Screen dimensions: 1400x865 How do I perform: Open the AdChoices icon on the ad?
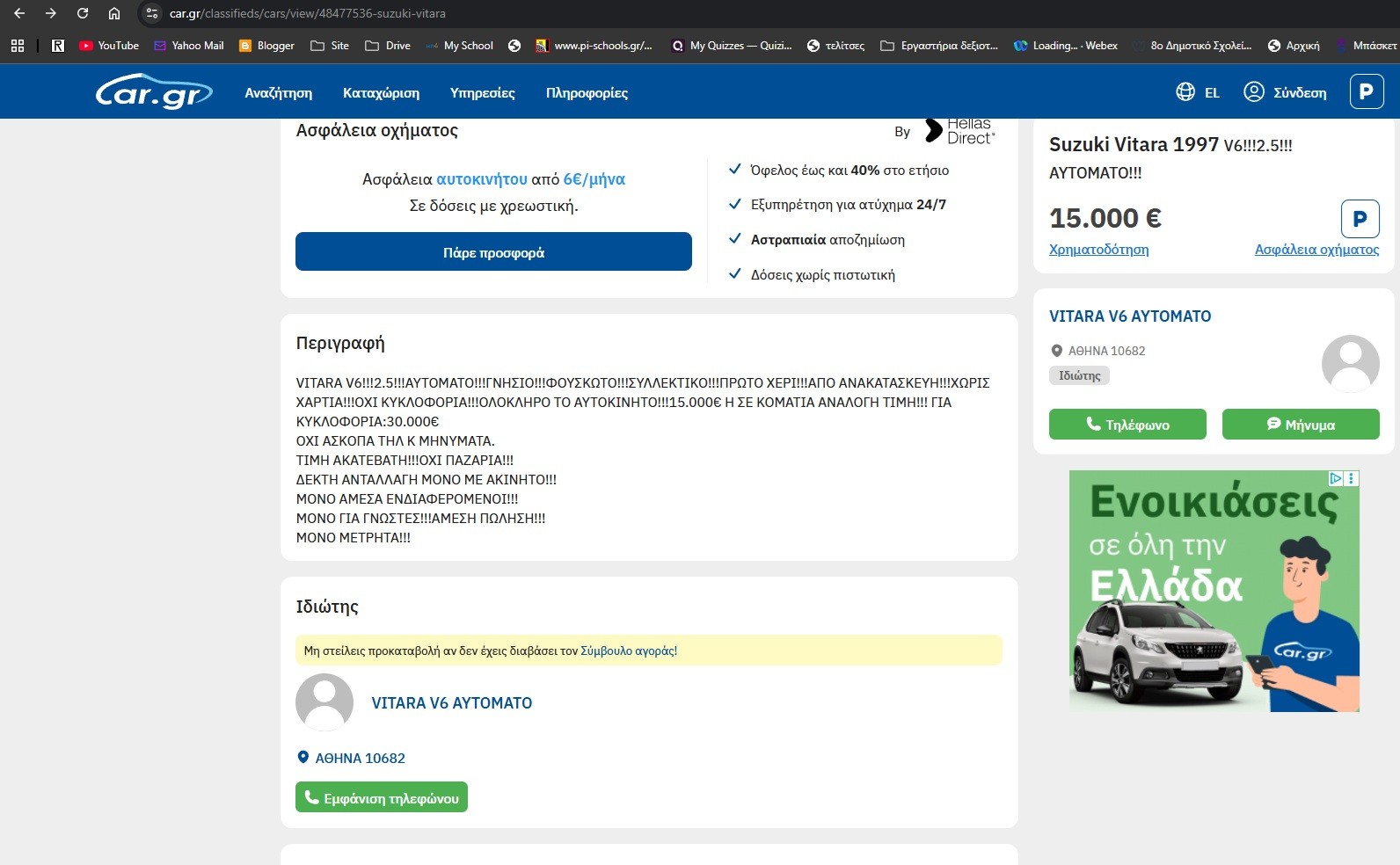coord(1336,478)
